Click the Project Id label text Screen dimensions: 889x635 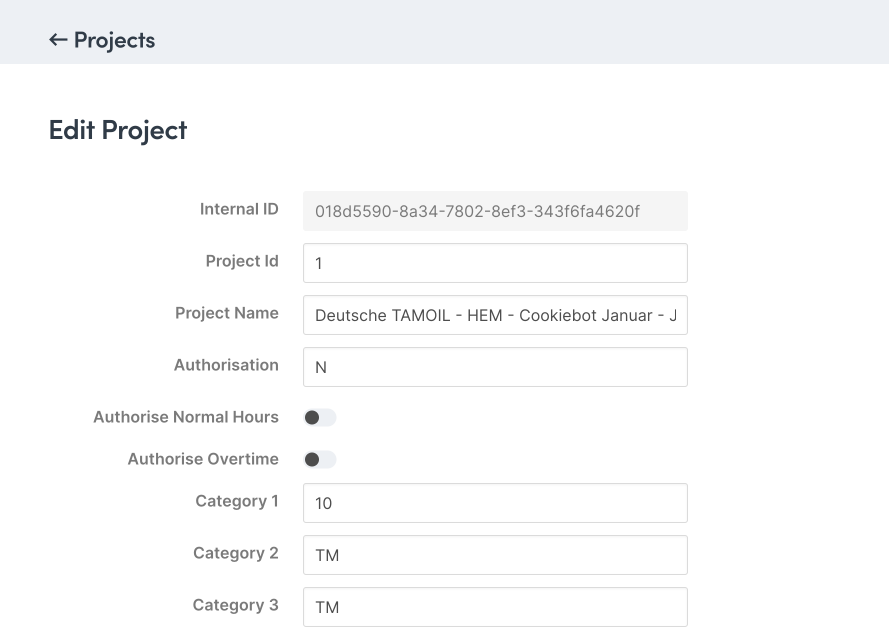pyautogui.click(x=242, y=261)
